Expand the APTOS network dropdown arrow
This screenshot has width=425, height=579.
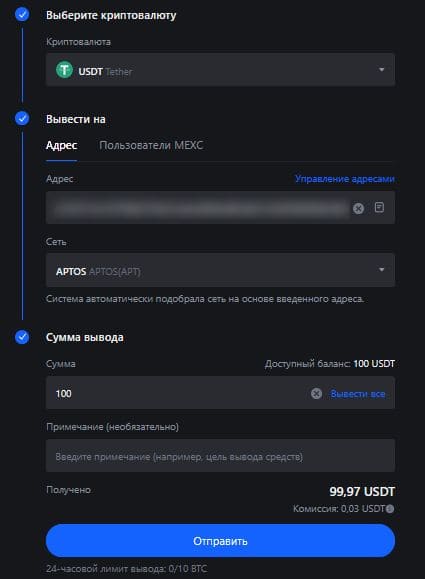381,270
